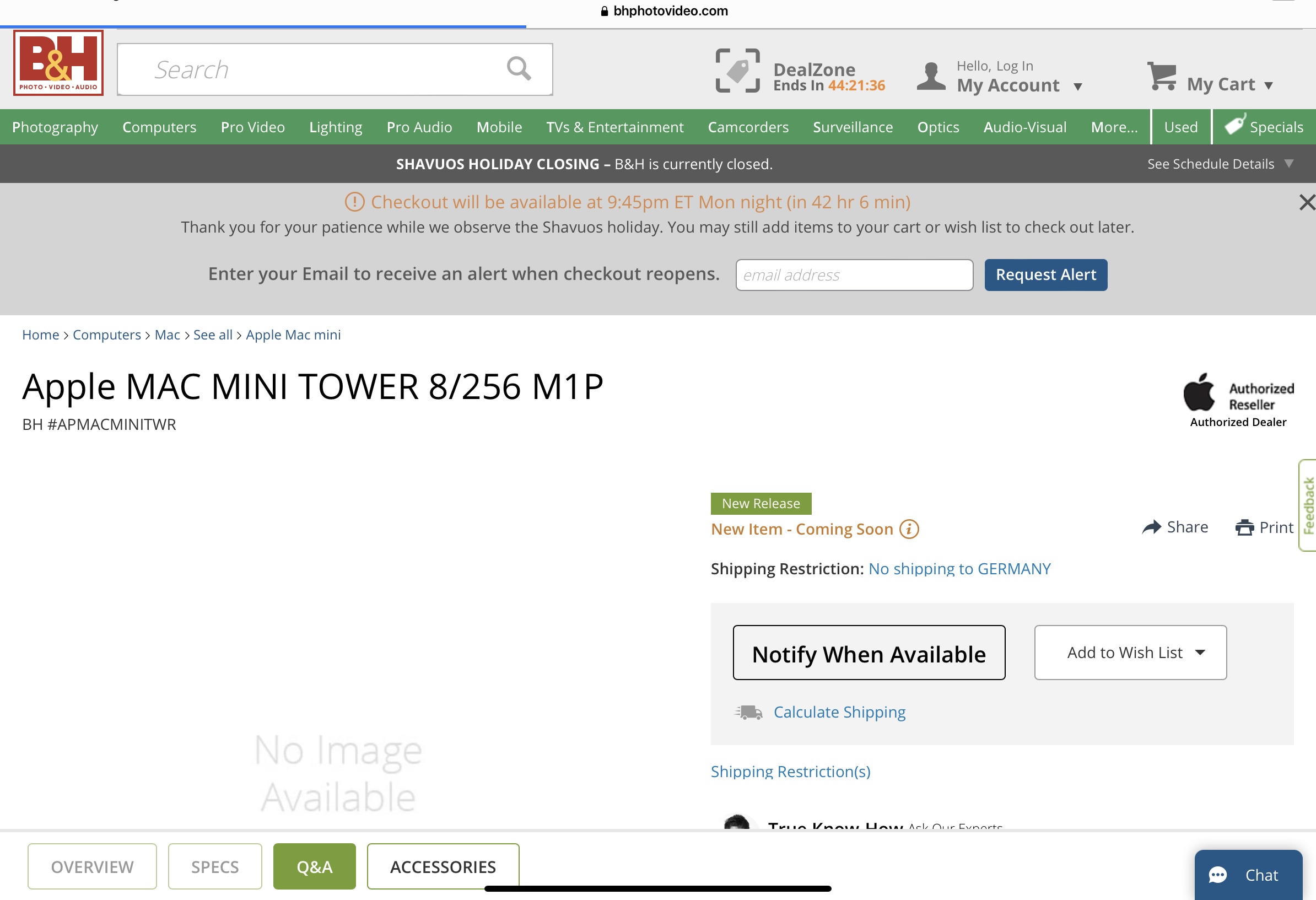Expand the My Cart dropdown arrow
The height and width of the screenshot is (900, 1316).
coord(1269,85)
